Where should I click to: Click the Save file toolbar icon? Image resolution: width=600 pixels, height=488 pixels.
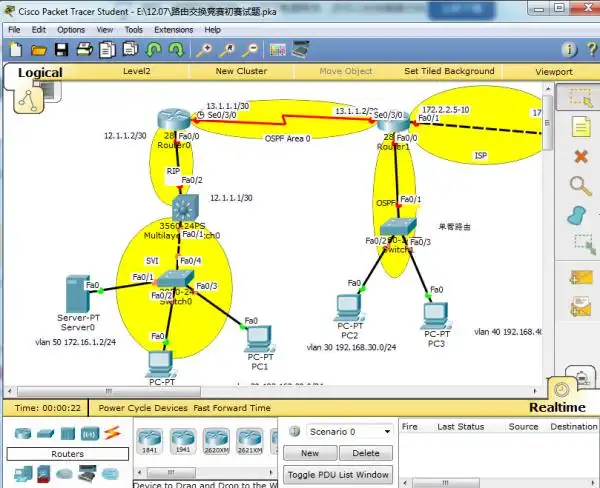60,49
